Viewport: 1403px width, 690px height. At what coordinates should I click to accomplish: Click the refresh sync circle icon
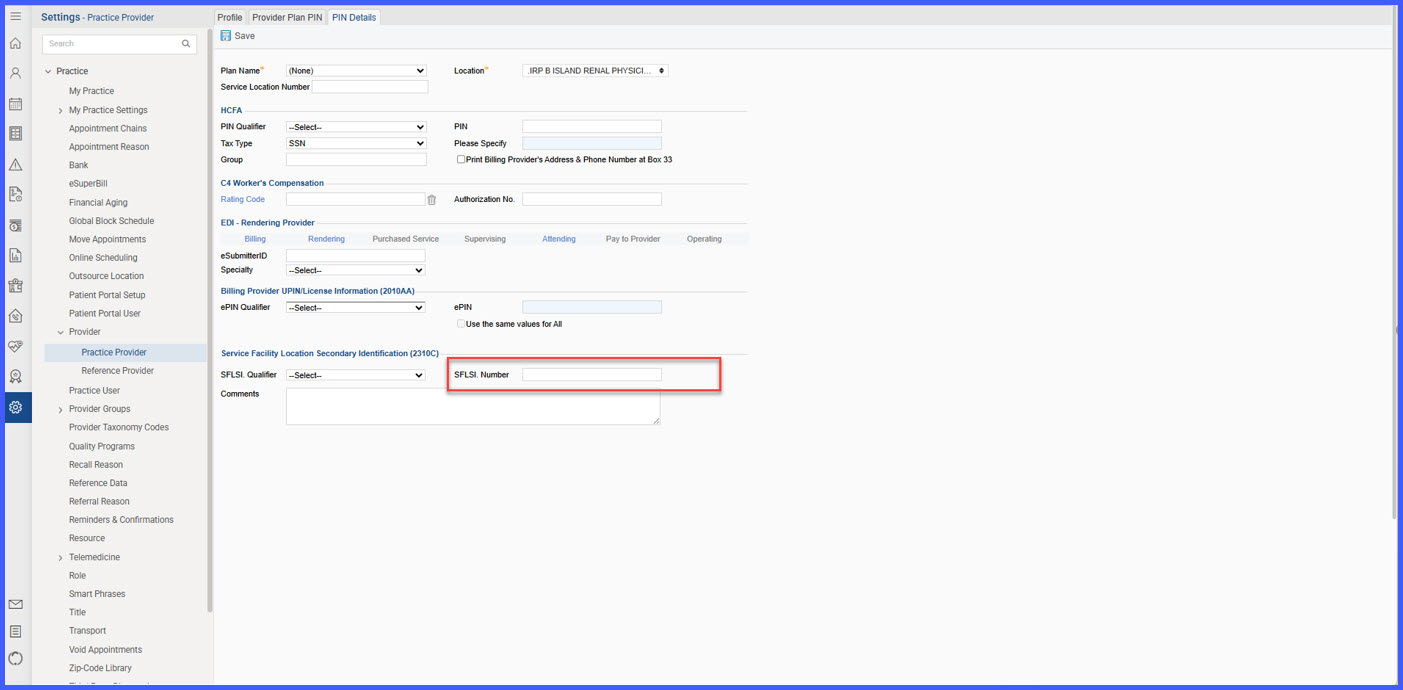coord(15,658)
